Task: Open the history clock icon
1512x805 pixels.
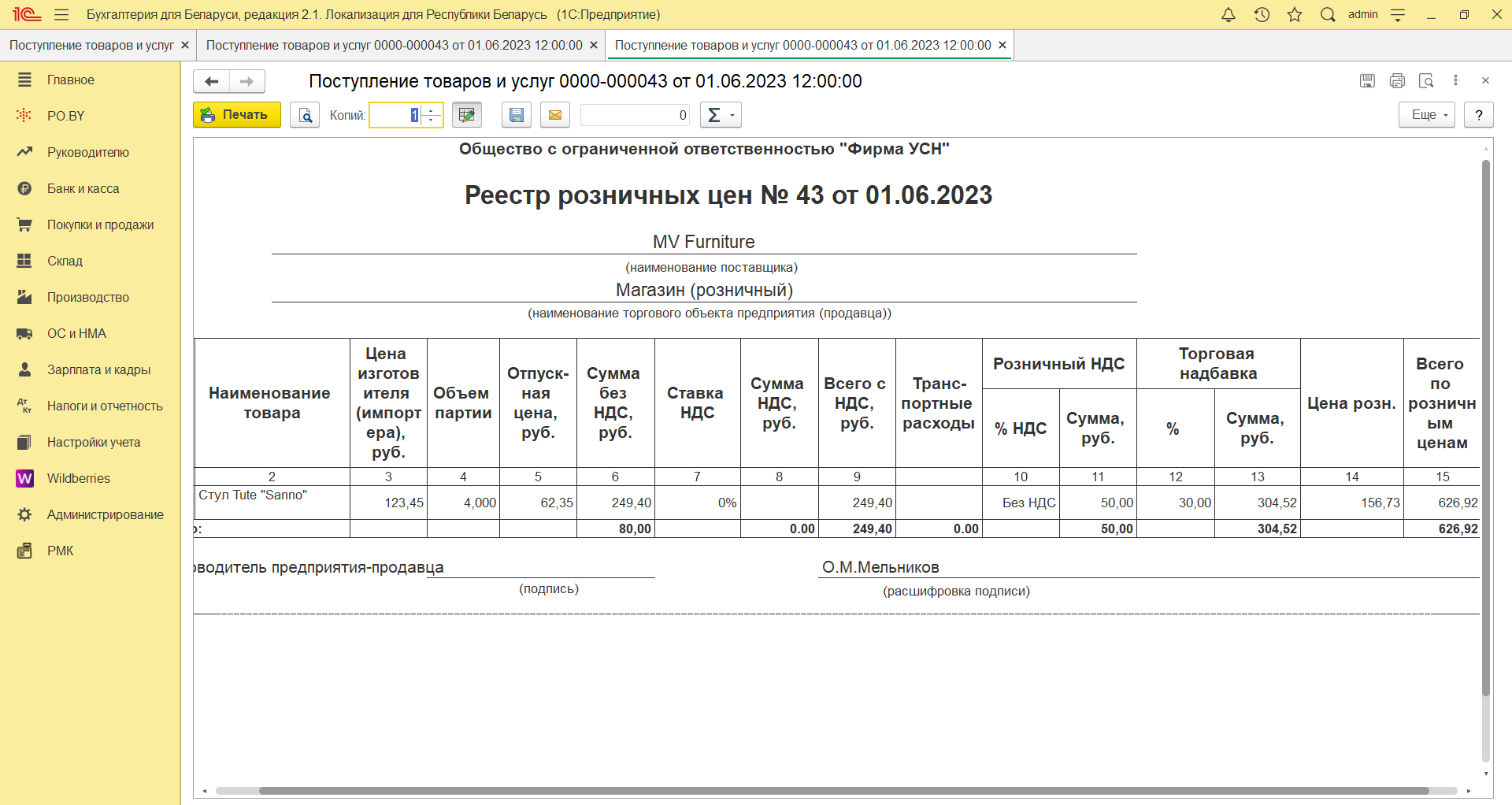Action: pos(1262,14)
